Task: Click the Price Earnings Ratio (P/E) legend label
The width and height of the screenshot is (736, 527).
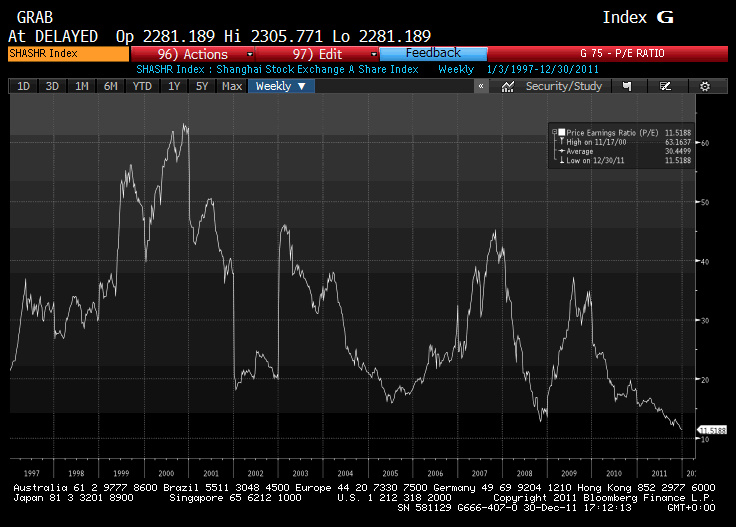Action: [x=612, y=133]
